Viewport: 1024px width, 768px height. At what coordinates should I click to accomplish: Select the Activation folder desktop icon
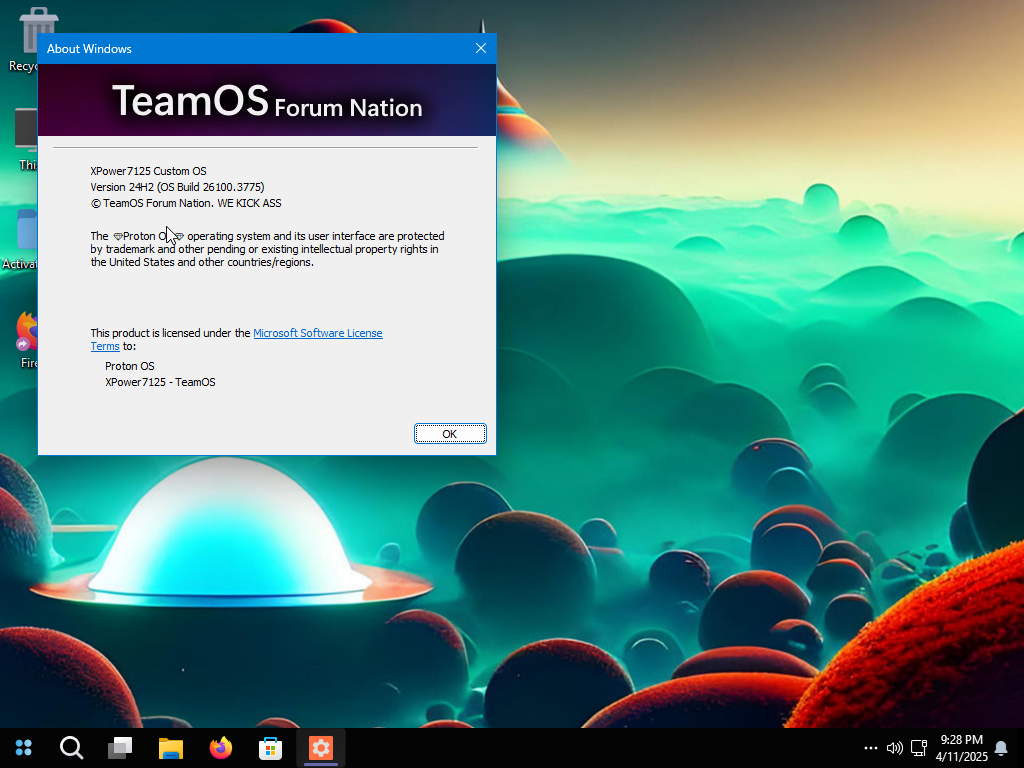point(20,238)
